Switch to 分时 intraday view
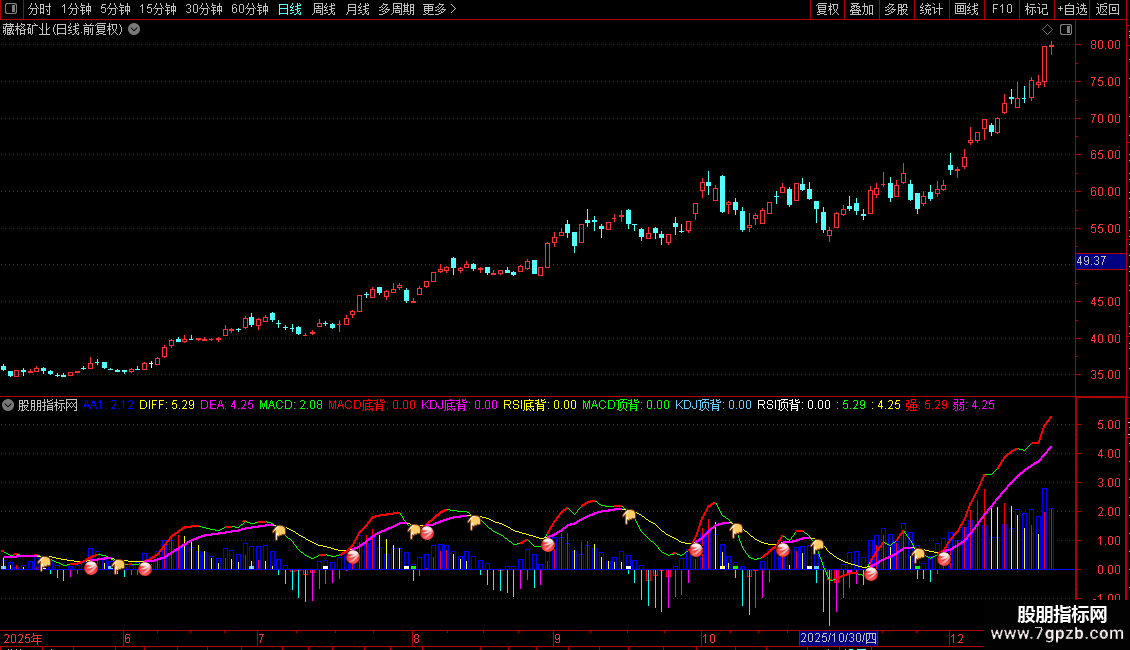Viewport: 1130px width, 650px height. 40,9
